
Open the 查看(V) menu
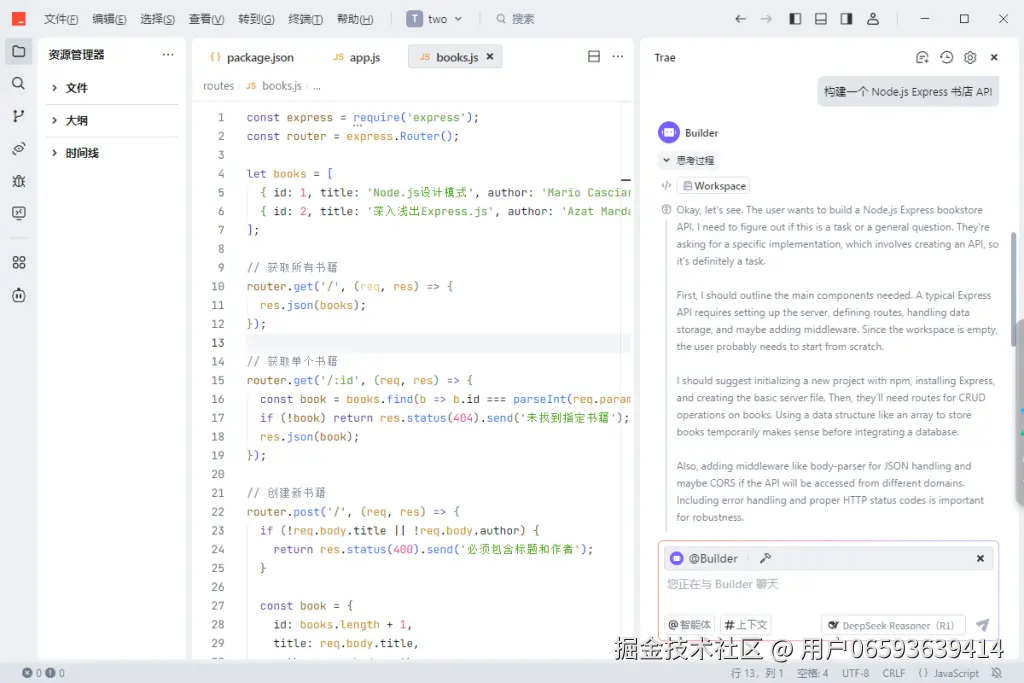206,19
